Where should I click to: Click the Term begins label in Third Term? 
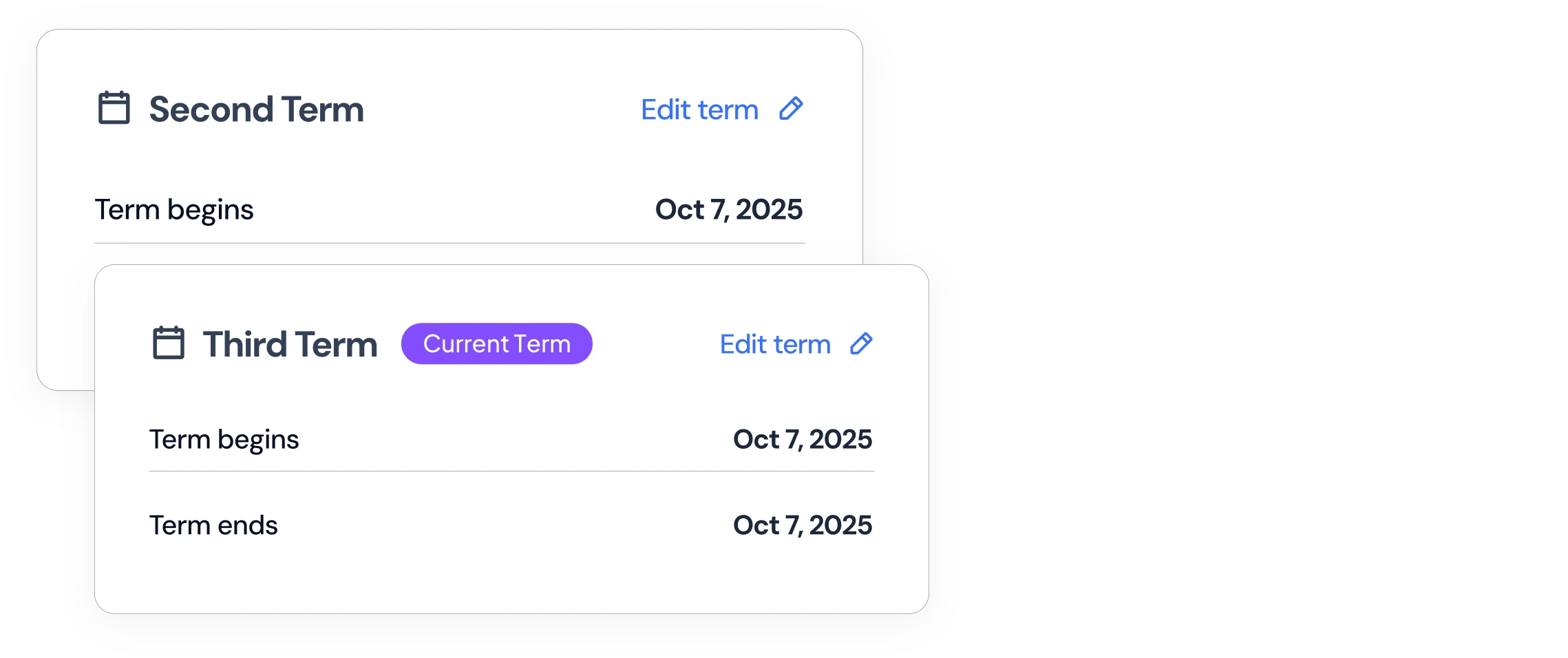[224, 439]
